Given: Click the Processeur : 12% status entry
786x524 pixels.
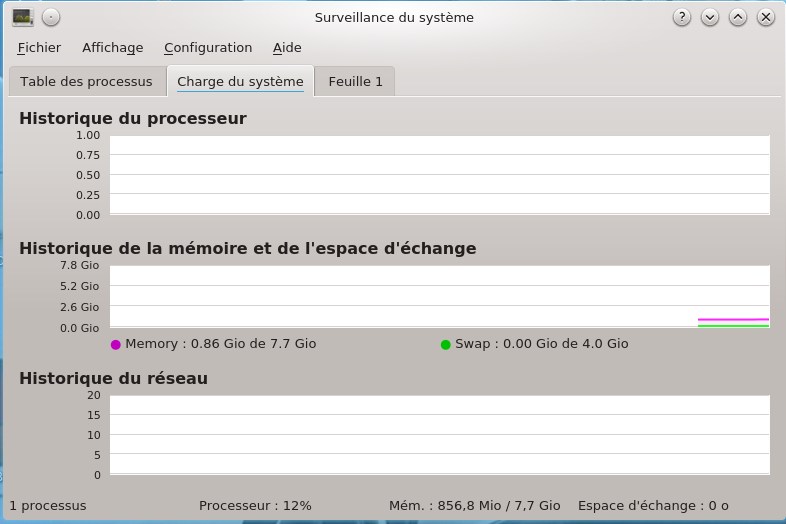Looking at the screenshot, I should point(255,505).
